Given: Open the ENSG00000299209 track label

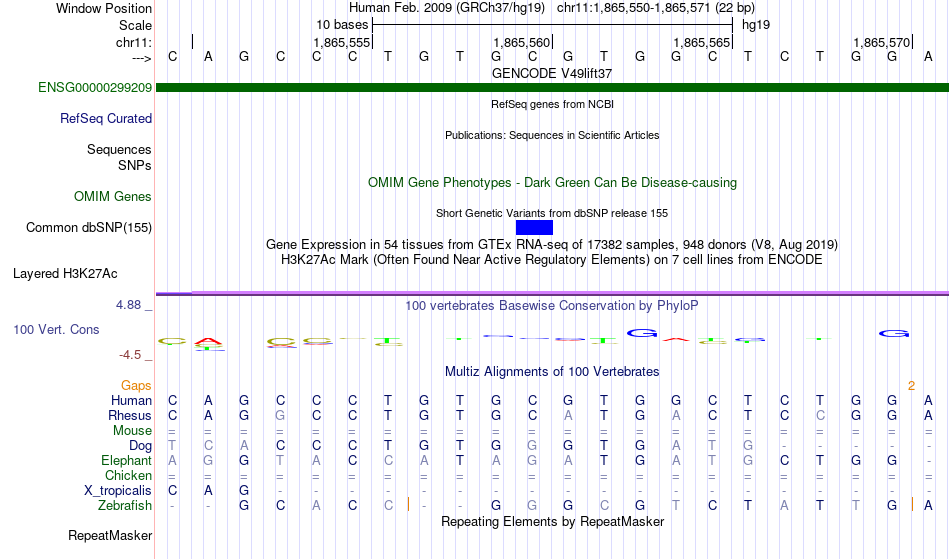Looking at the screenshot, I should coord(95,88).
